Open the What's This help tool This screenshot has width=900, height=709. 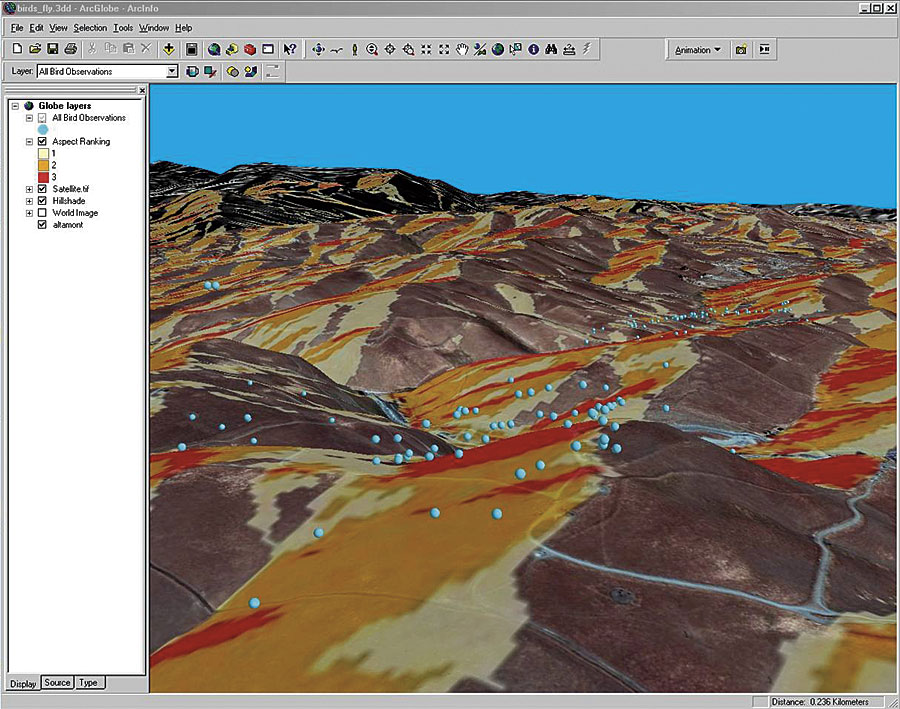click(290, 48)
